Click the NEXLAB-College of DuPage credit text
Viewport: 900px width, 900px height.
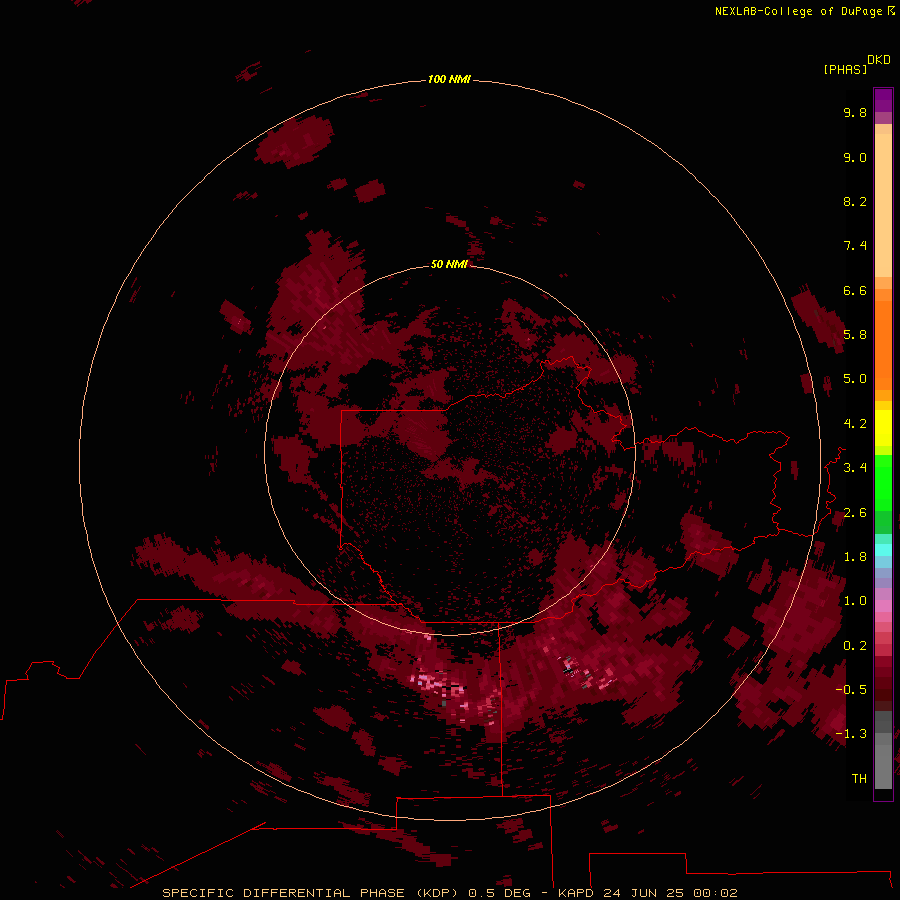pyautogui.click(x=798, y=11)
